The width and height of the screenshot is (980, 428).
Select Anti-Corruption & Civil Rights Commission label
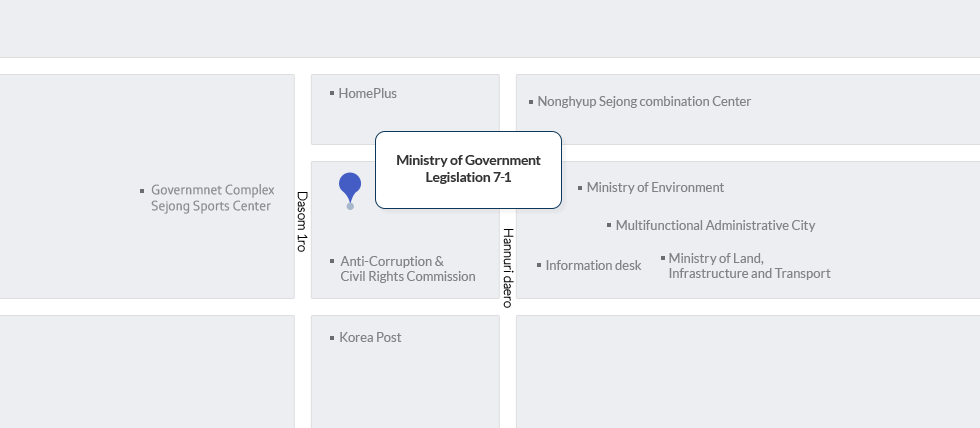[408, 269]
